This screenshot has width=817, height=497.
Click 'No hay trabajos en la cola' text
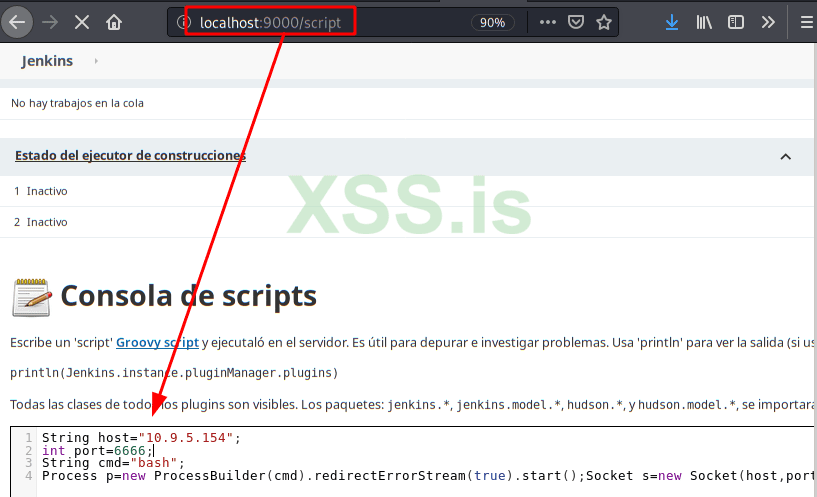[77, 103]
